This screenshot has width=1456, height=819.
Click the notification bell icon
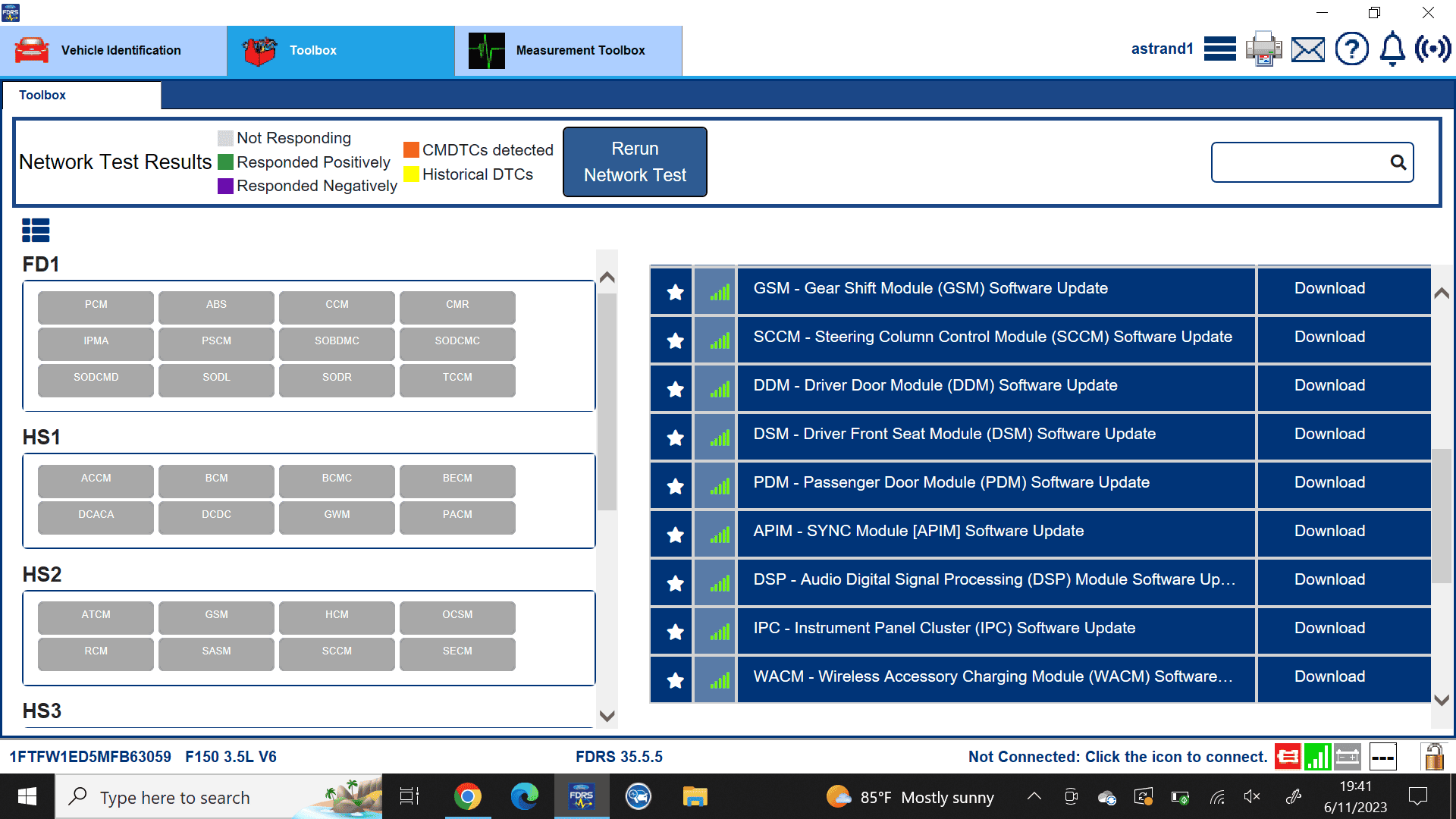(1392, 49)
